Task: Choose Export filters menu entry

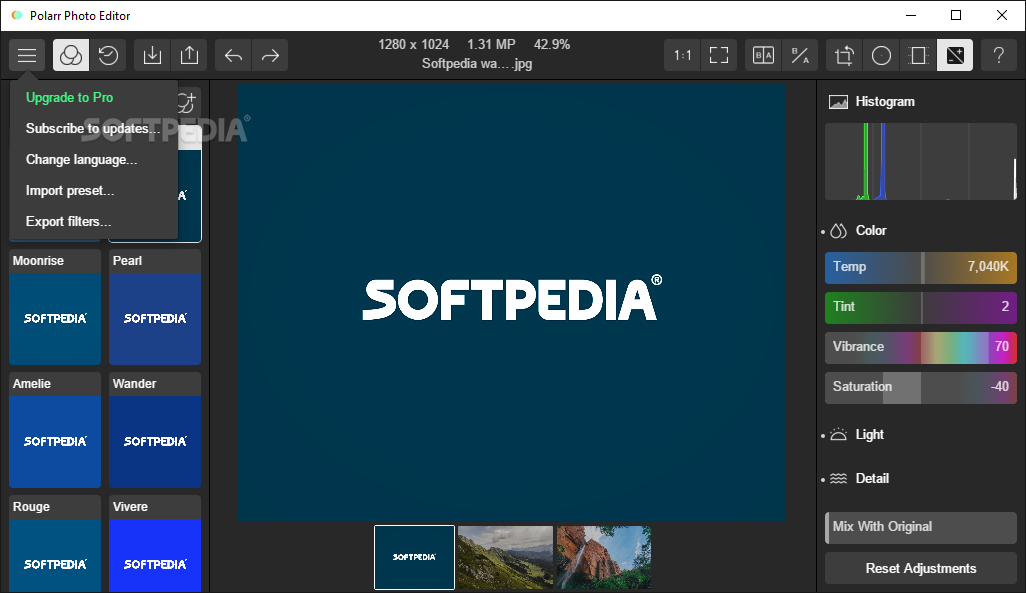Action: pos(68,221)
